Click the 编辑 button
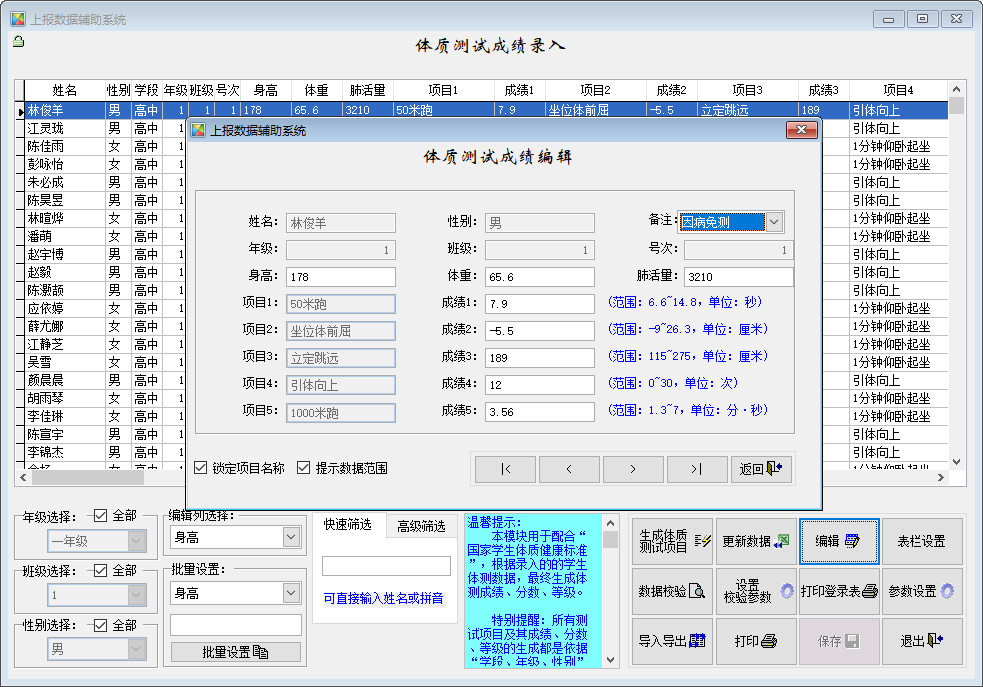The height and width of the screenshot is (687, 983). coord(839,541)
